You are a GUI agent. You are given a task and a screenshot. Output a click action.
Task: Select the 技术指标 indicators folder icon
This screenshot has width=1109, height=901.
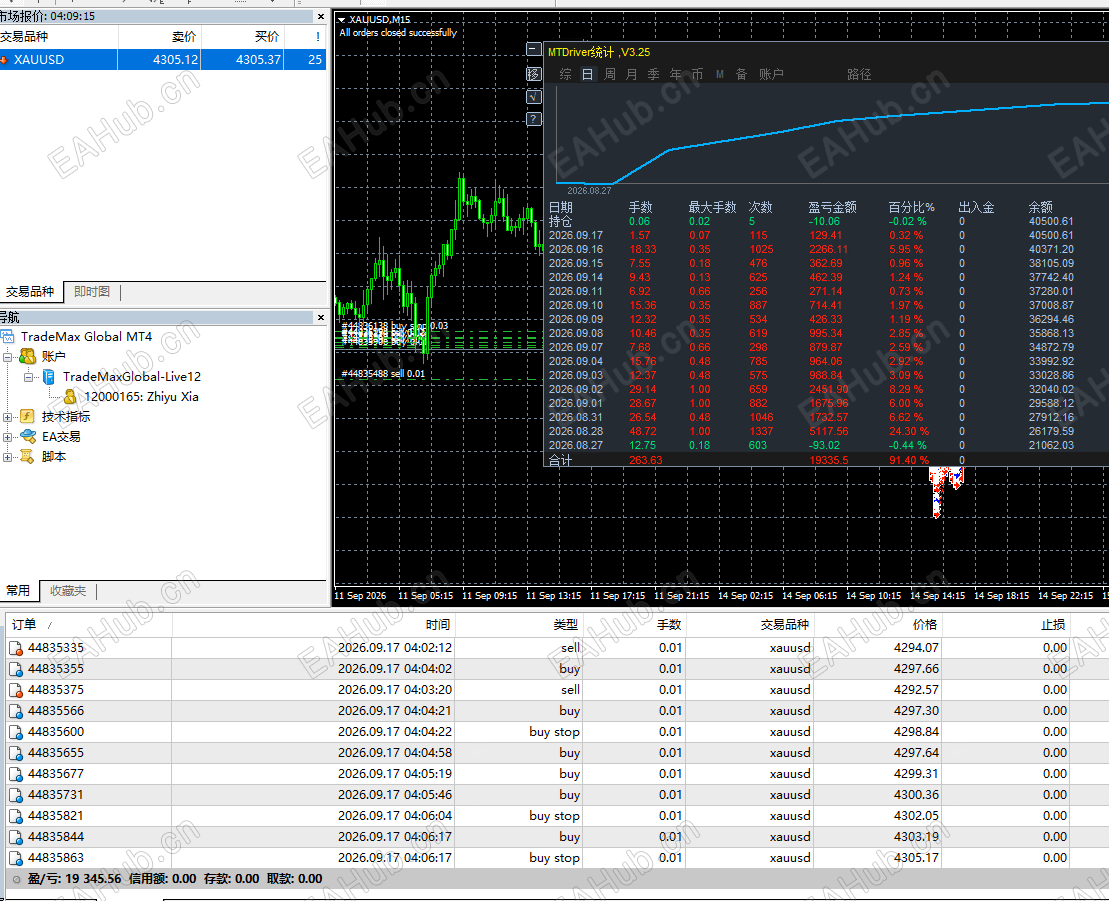(x=28, y=417)
